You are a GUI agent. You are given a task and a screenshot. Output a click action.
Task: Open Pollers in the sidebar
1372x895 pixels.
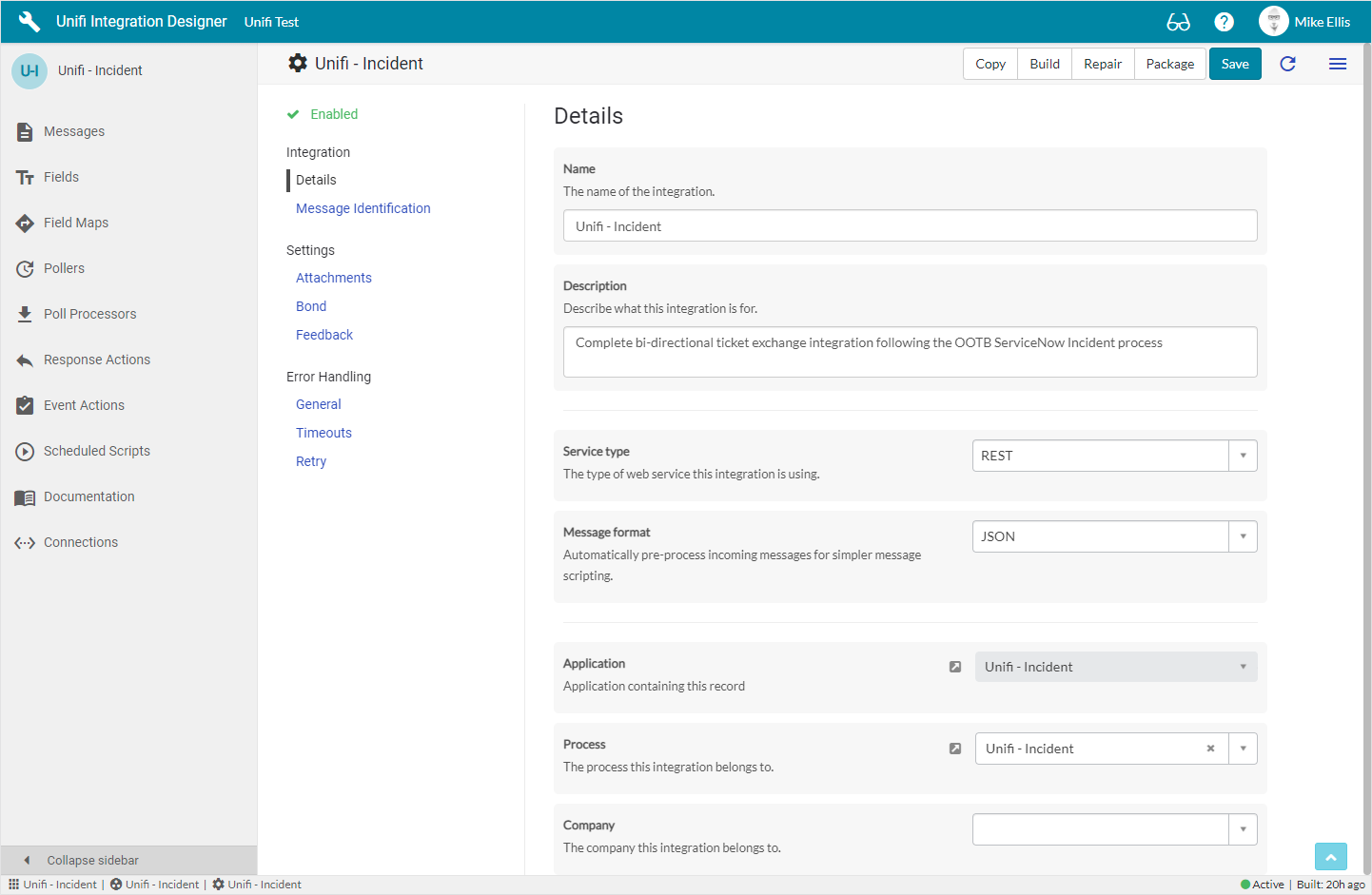(64, 268)
